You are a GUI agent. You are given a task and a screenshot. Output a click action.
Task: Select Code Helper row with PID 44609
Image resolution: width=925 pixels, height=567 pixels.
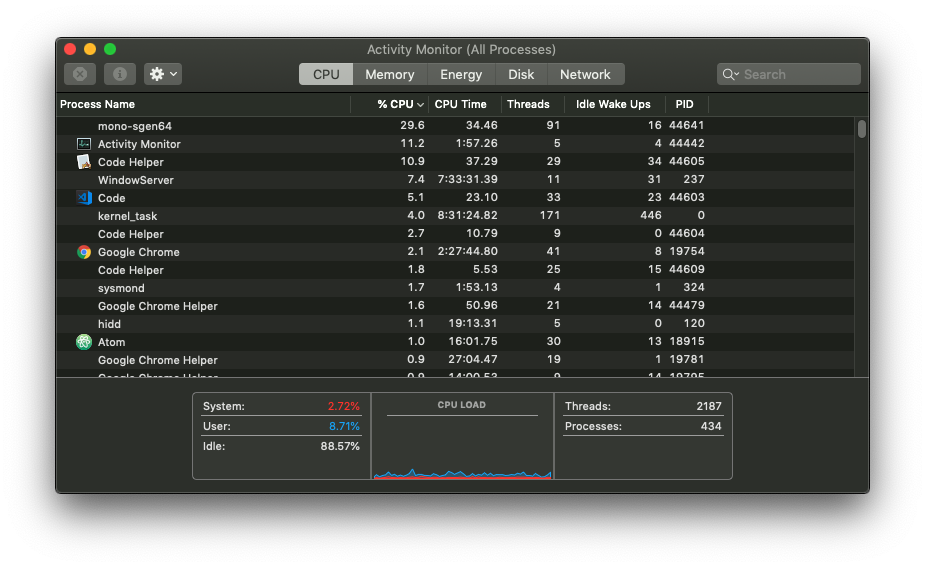click(455, 270)
